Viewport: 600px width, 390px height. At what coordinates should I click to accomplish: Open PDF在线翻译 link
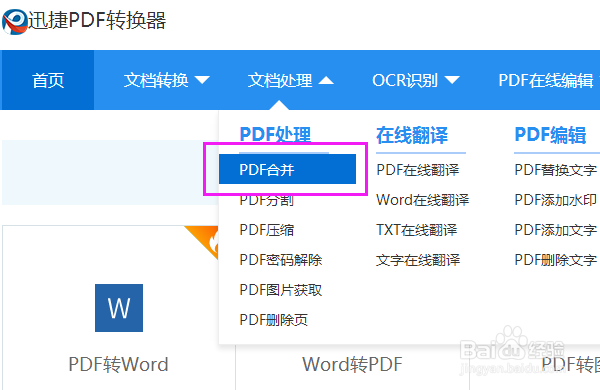[x=418, y=170]
